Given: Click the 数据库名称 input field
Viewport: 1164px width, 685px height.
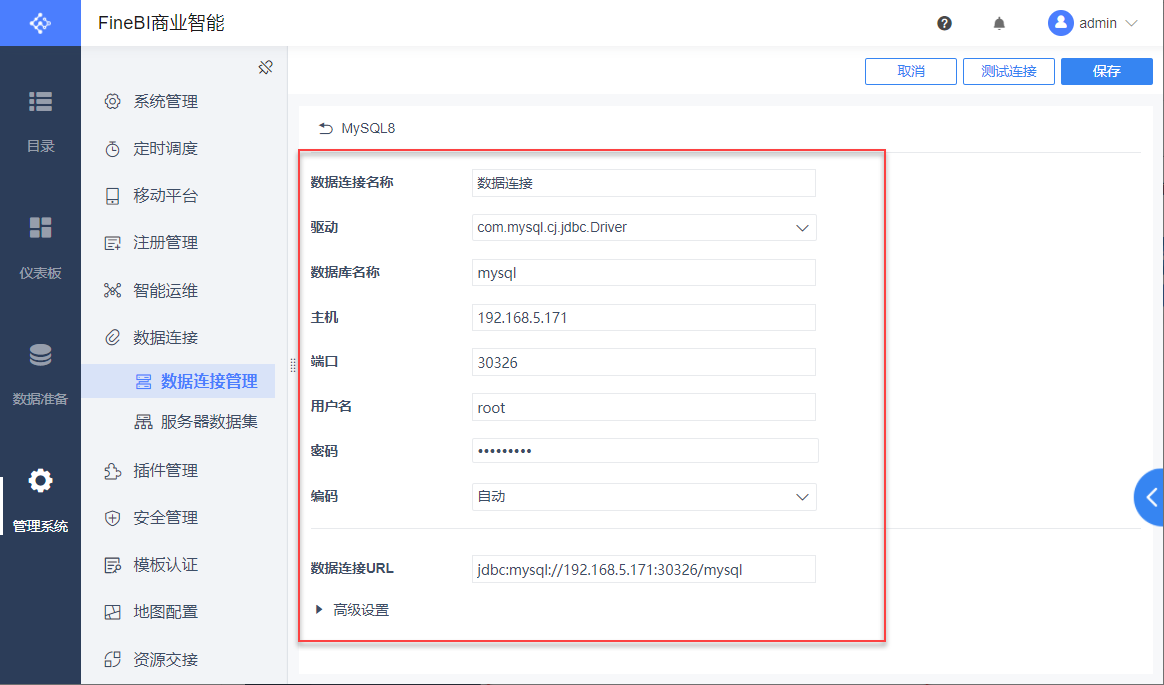Looking at the screenshot, I should tap(644, 272).
